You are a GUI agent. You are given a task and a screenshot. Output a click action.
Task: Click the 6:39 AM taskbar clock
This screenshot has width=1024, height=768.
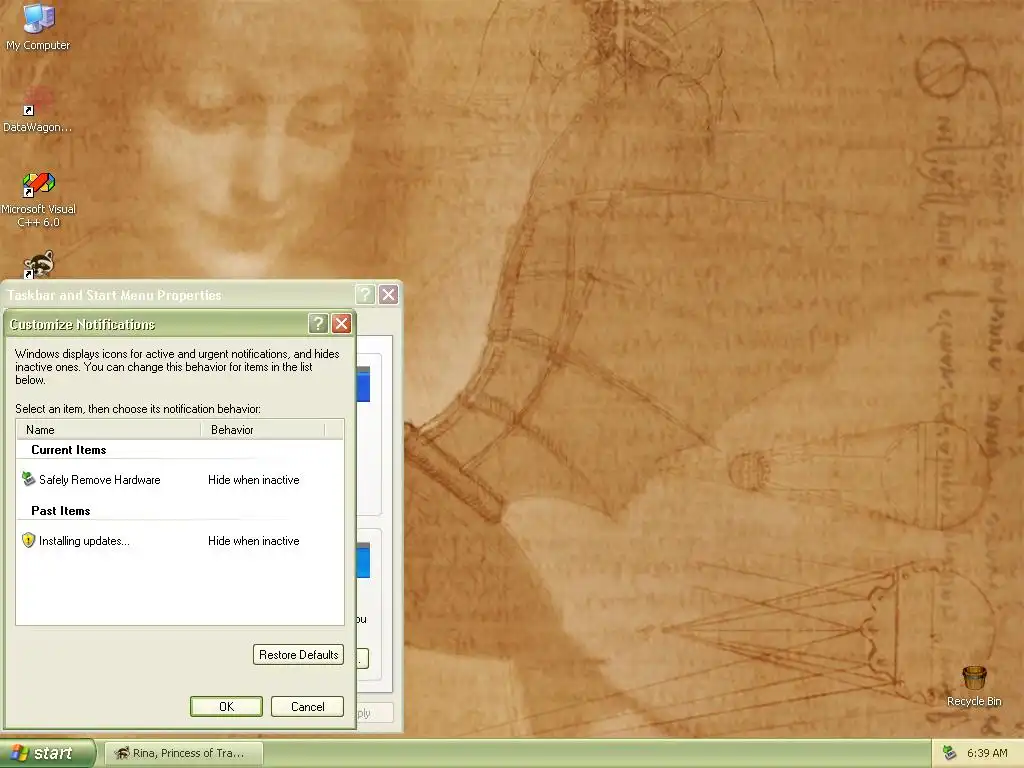pyautogui.click(x=987, y=753)
